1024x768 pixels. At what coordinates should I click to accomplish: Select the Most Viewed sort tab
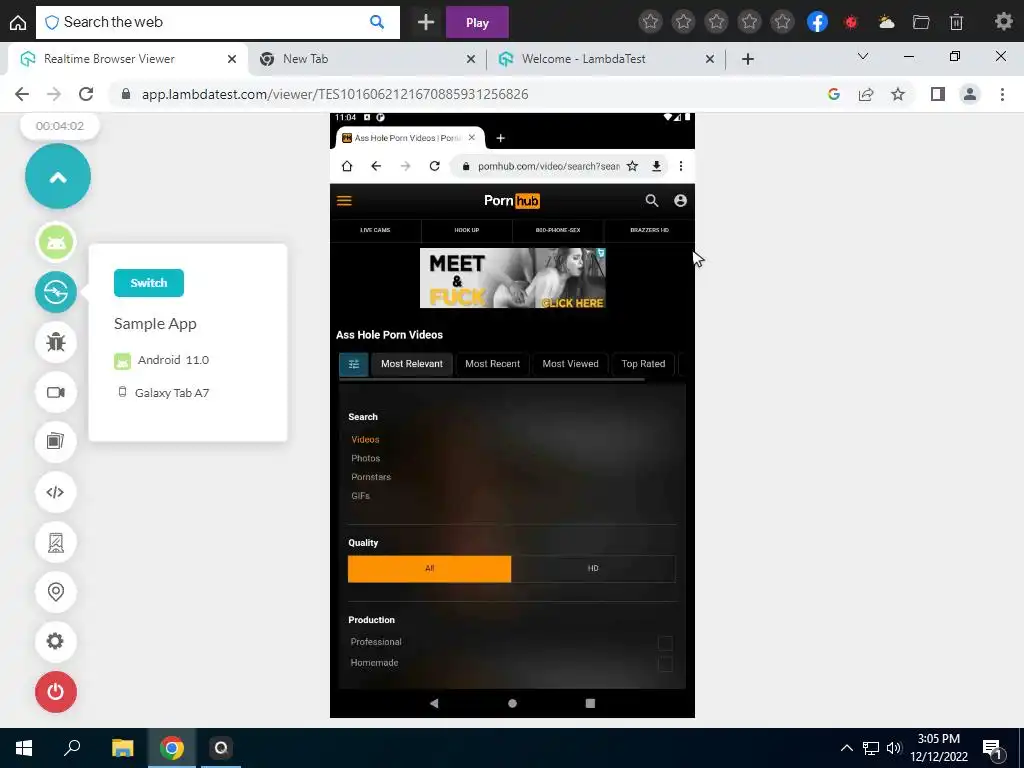[570, 364]
